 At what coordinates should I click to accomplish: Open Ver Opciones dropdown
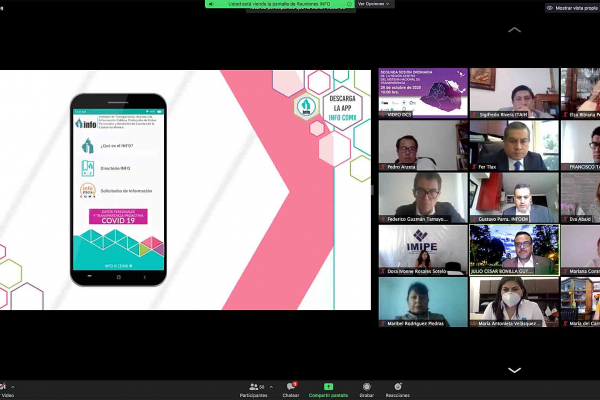click(x=374, y=4)
